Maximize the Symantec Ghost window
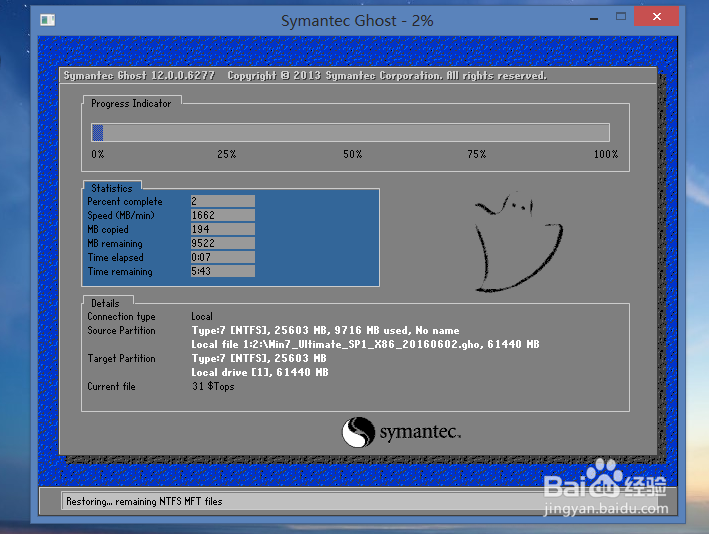The image size is (709, 534). tap(621, 17)
